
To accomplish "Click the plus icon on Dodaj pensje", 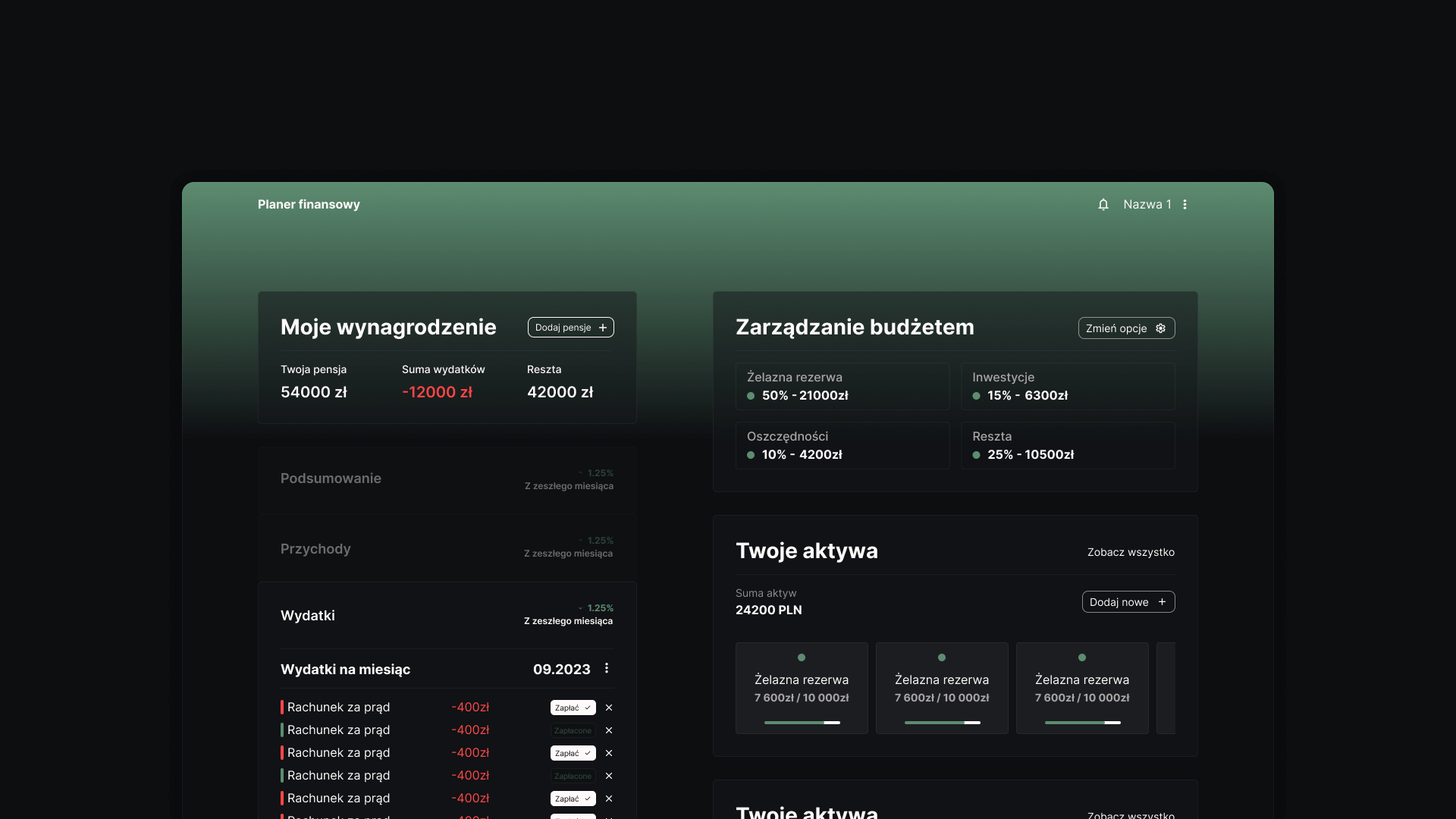I will (602, 327).
